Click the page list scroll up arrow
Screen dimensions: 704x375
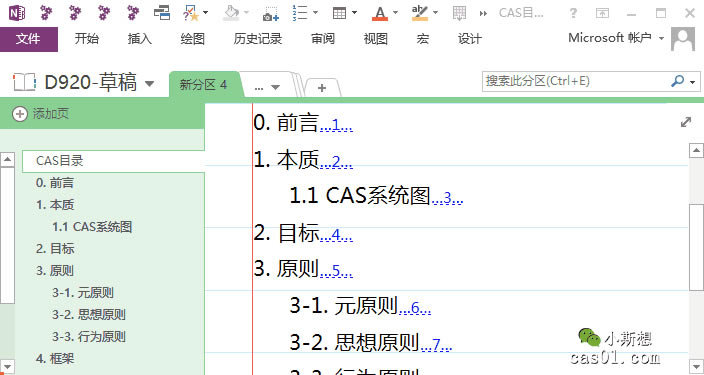coord(8,160)
